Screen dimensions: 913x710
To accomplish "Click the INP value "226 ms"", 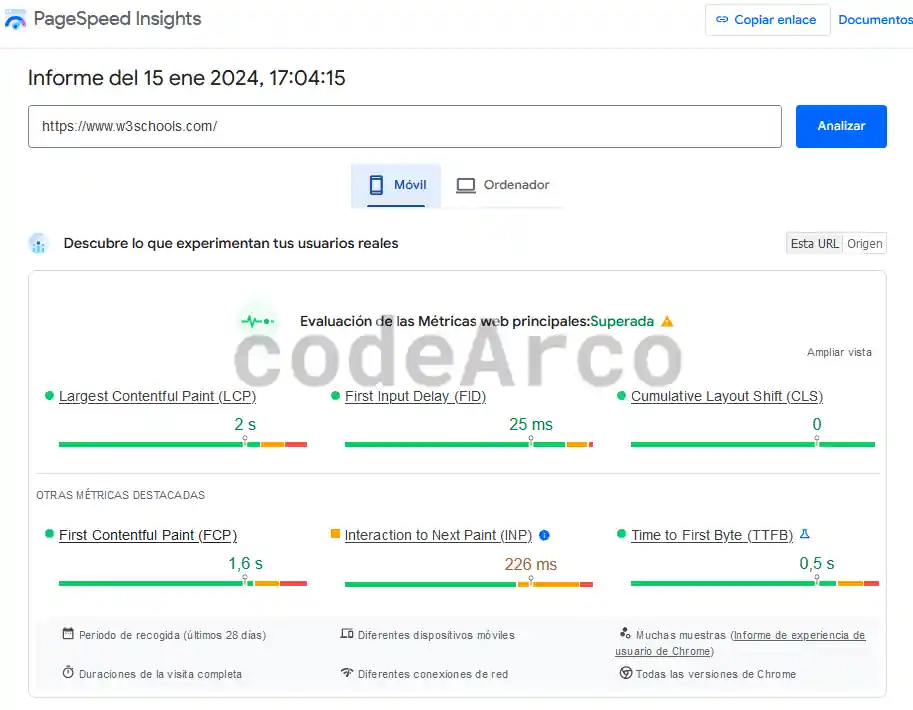I will [x=530, y=564].
